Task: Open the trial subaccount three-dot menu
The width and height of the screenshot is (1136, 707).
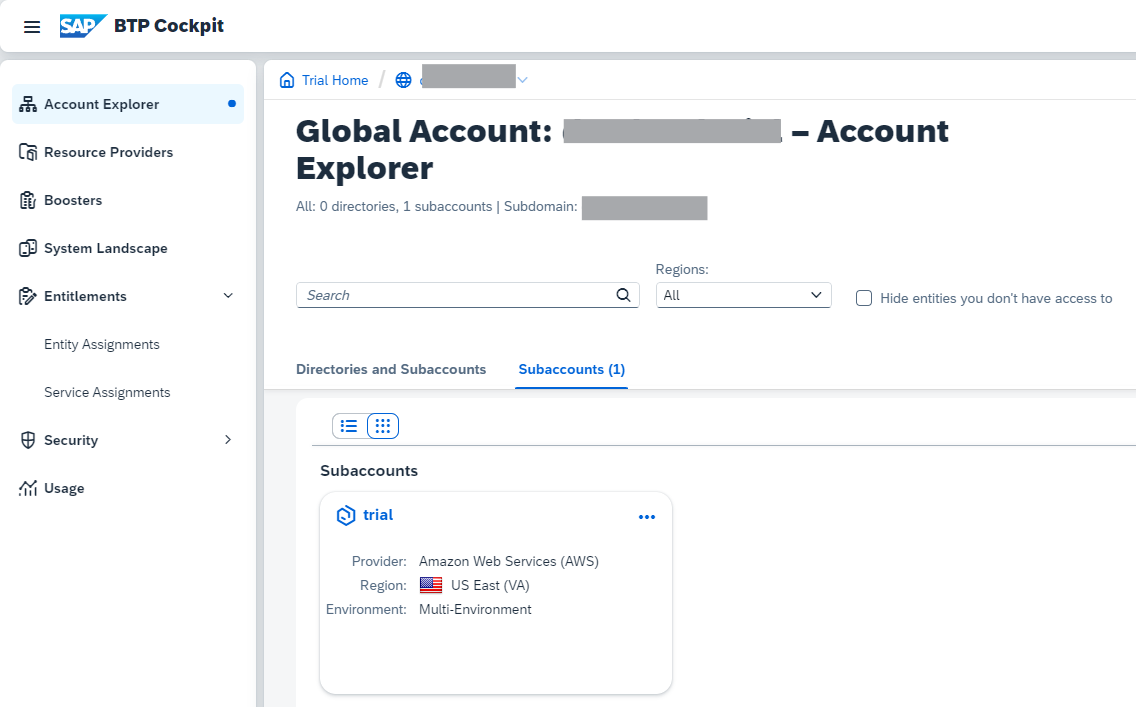Action: [647, 517]
